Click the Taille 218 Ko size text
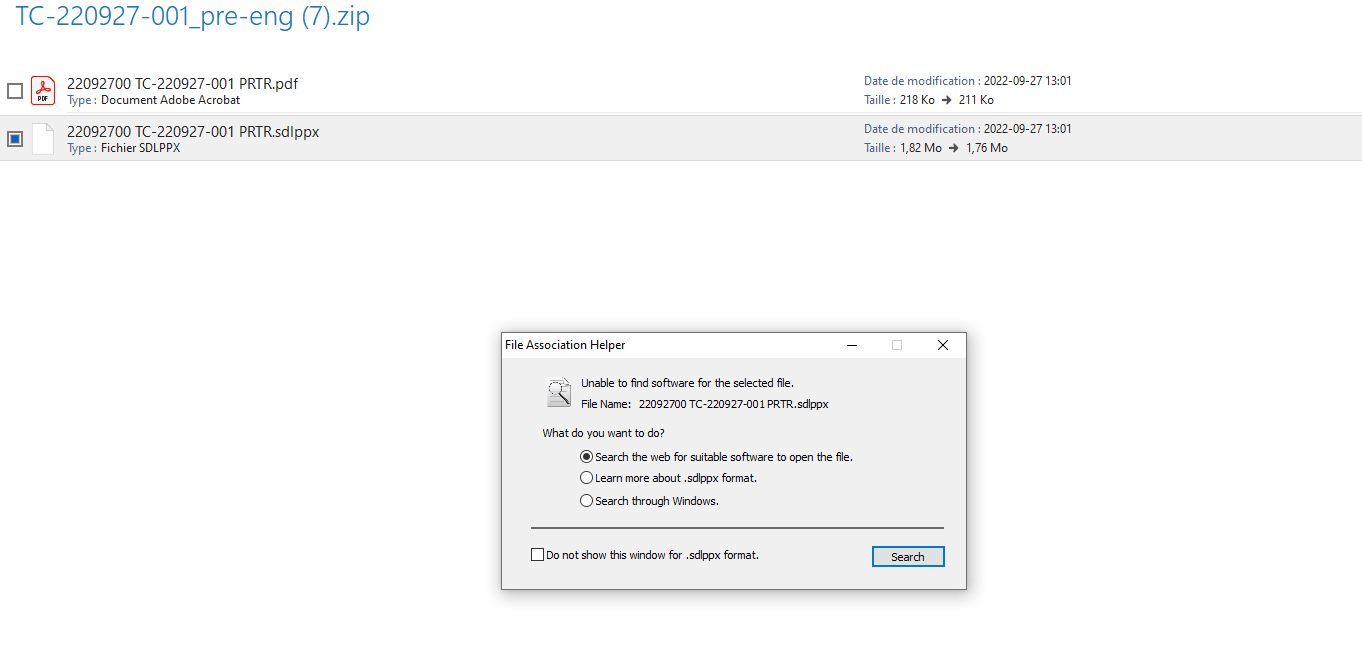This screenshot has width=1362, height=662. click(x=899, y=99)
